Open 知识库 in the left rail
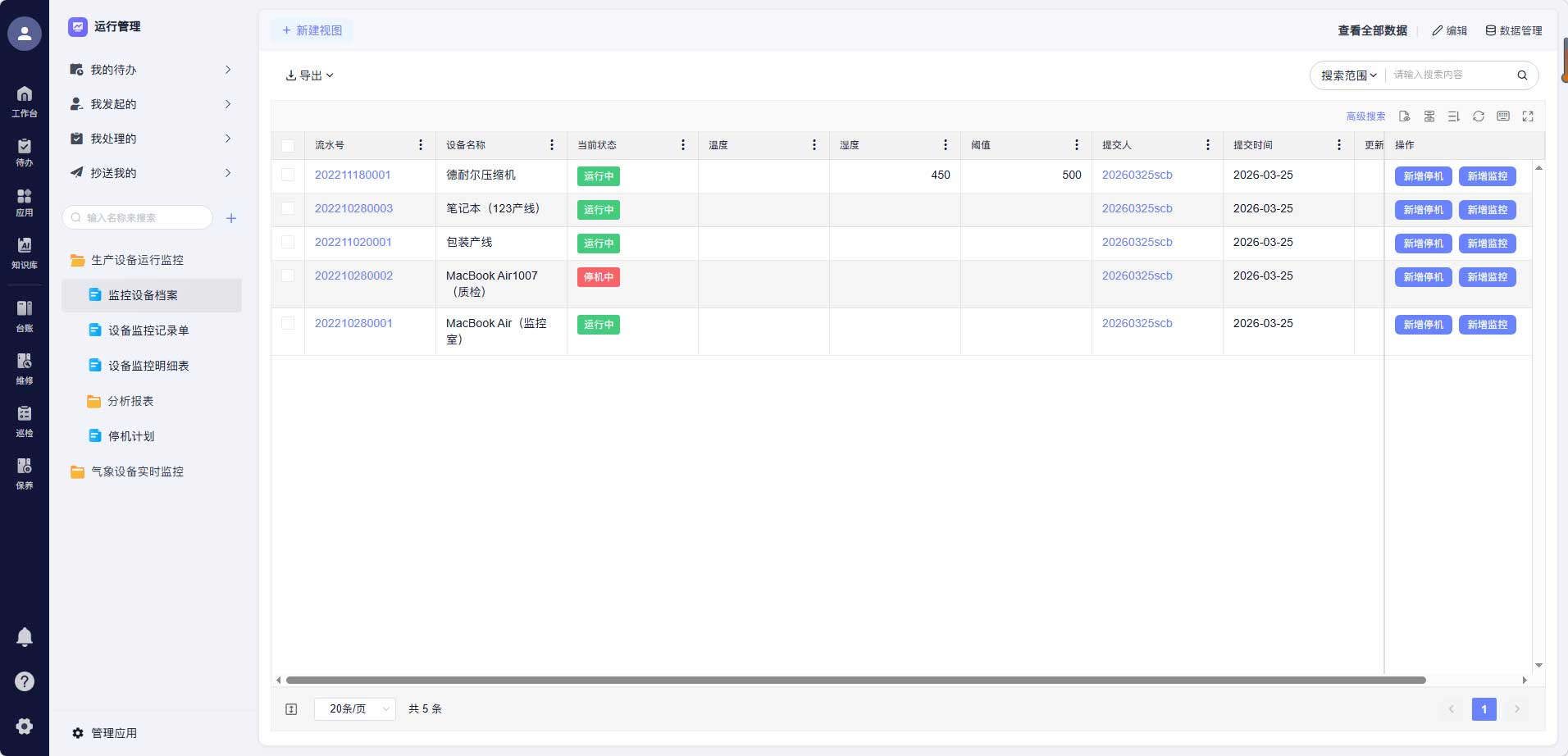This screenshot has height=756, width=1568. [25, 253]
